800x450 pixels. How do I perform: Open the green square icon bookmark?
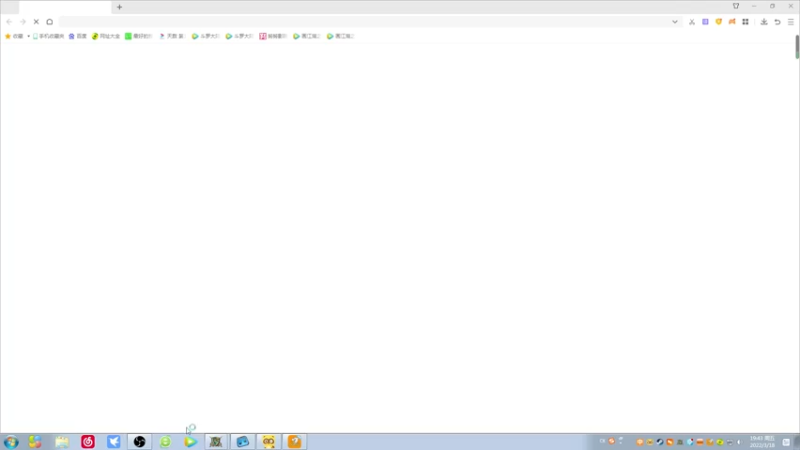tap(139, 36)
